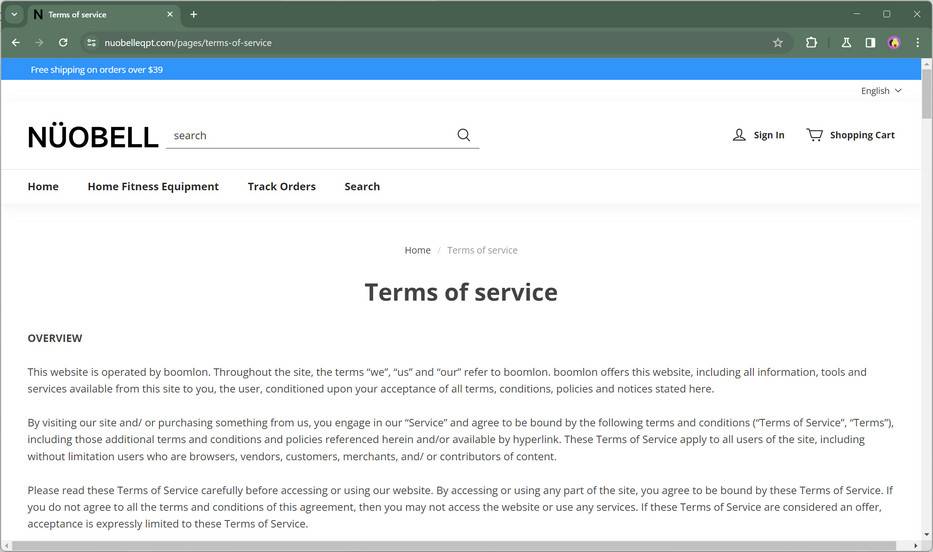Go to Home in navigation menu

[43, 186]
